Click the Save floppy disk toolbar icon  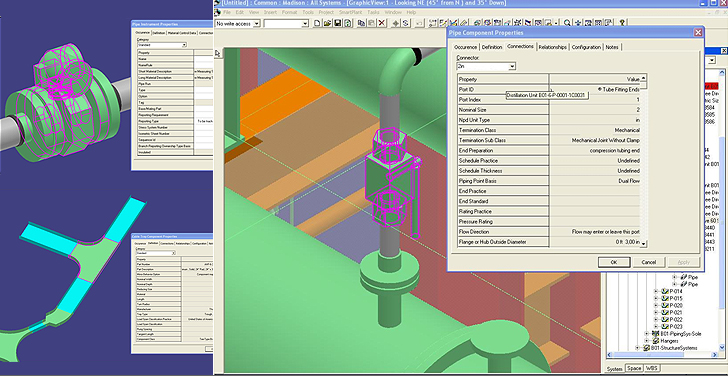click(338, 23)
